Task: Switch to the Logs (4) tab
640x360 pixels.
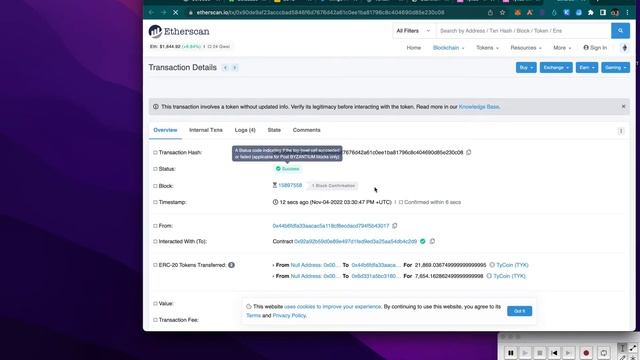Action: click(x=245, y=130)
